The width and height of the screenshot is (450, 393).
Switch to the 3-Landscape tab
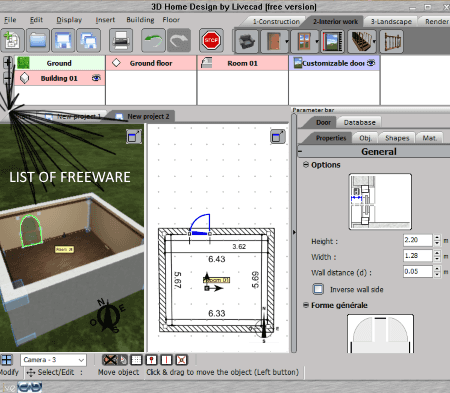pos(391,22)
